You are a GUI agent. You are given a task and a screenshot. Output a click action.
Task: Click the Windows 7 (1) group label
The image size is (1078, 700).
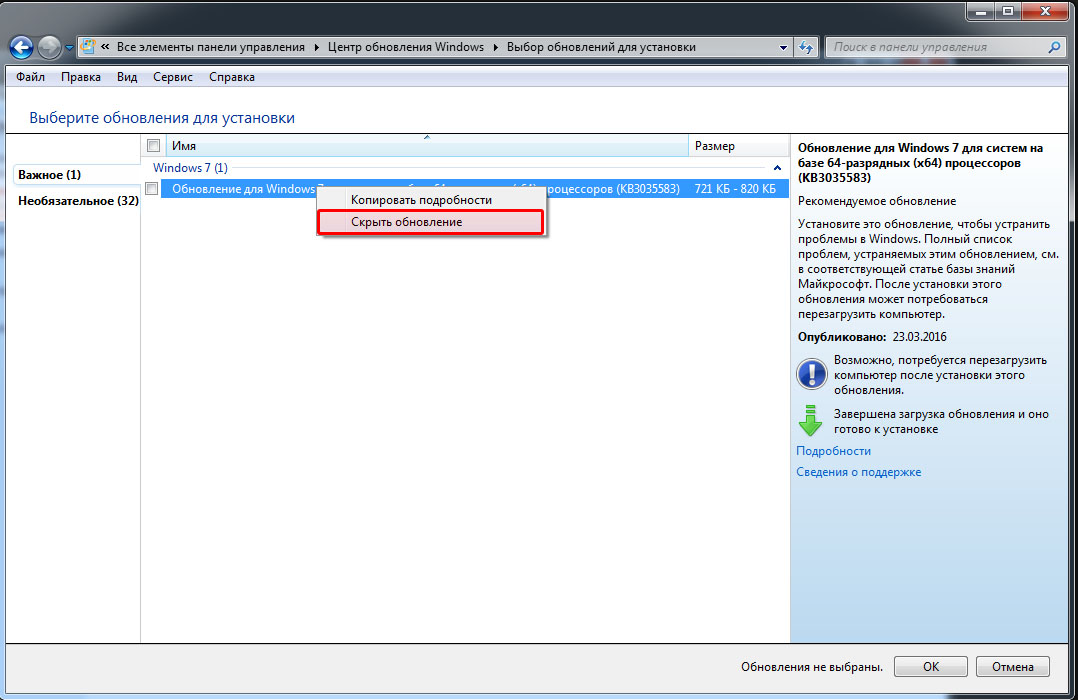[x=190, y=168]
